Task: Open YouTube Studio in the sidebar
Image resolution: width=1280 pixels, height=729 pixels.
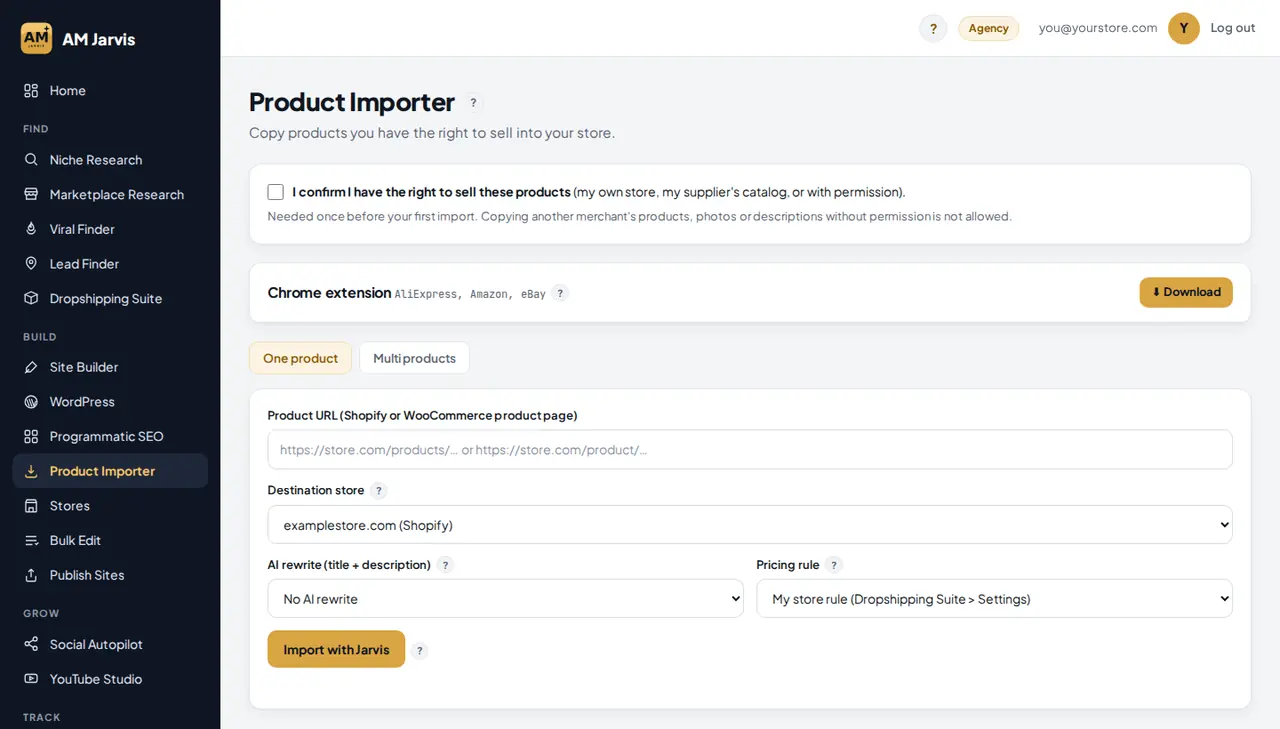Action: pos(110,679)
